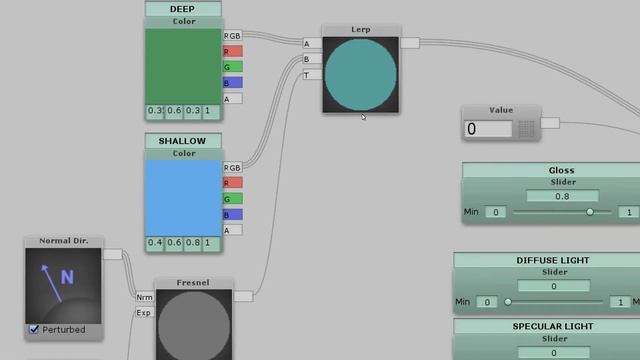Select the Lerp node preview
The width and height of the screenshot is (640, 360).
coord(360,75)
